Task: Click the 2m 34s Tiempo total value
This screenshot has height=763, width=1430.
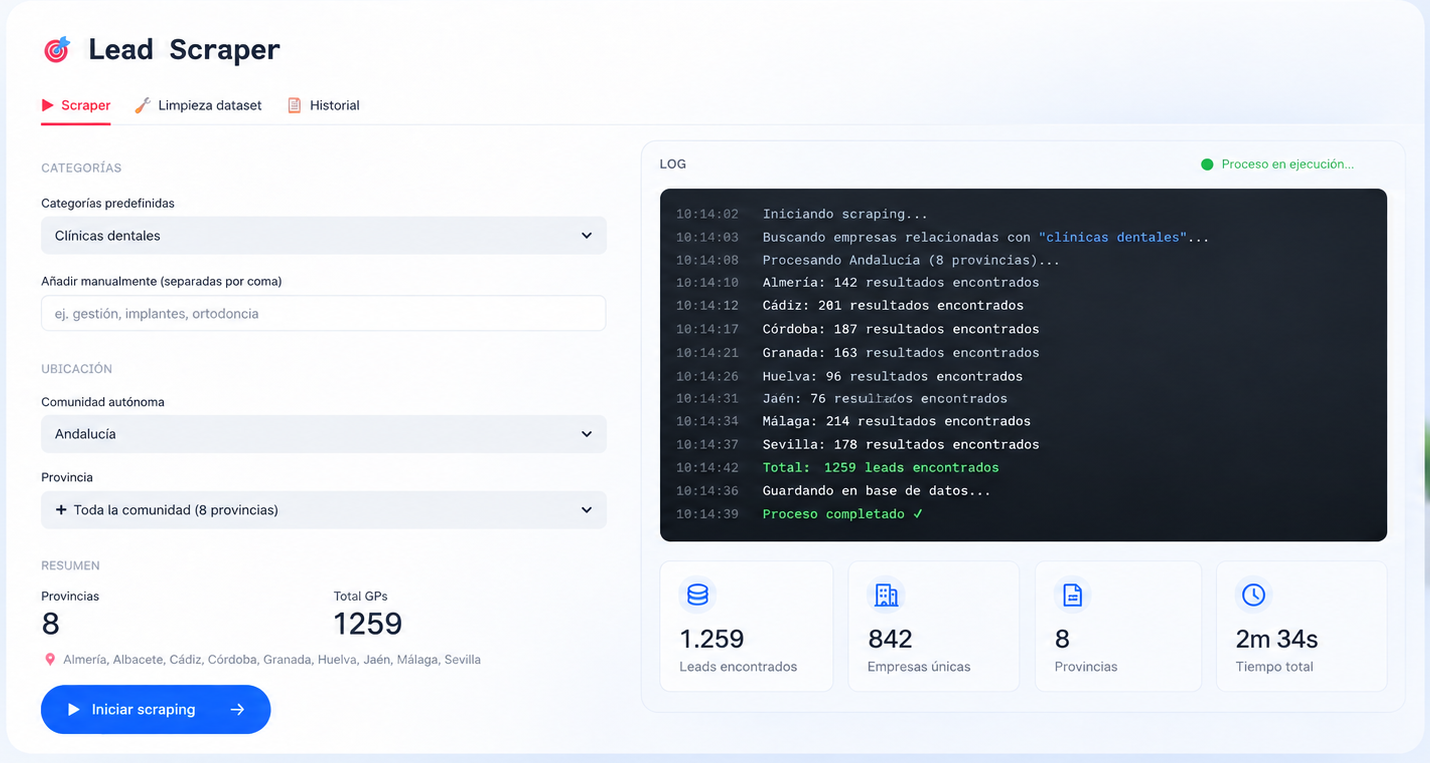Action: pyautogui.click(x=1277, y=639)
